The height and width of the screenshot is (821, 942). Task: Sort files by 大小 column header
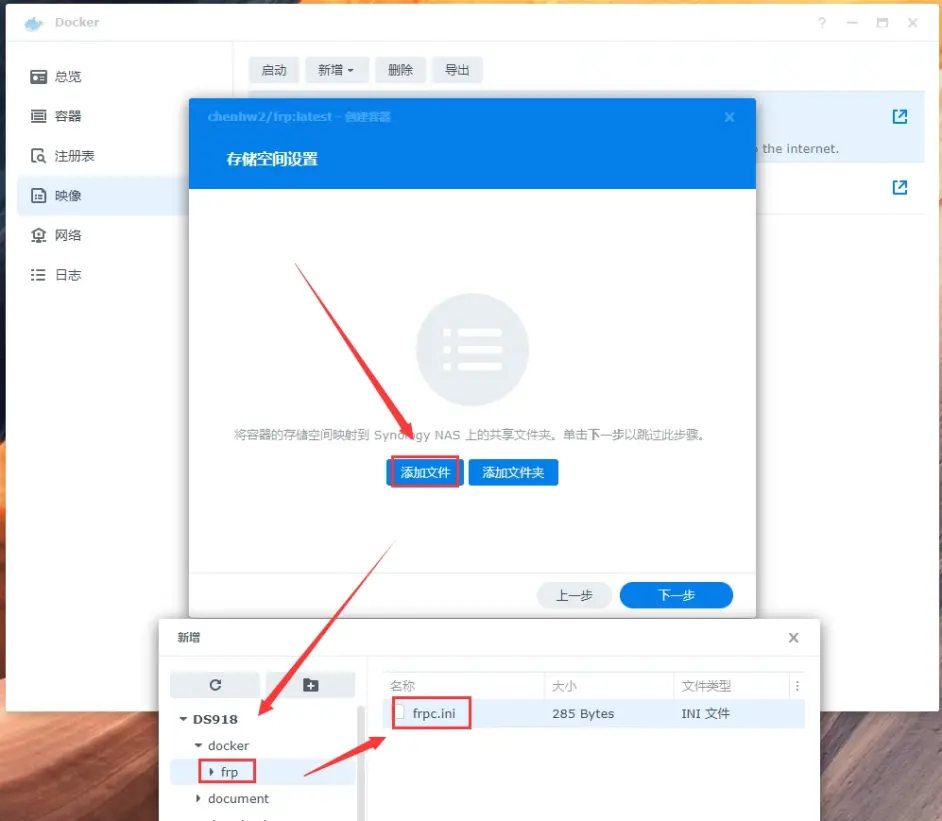[608, 686]
